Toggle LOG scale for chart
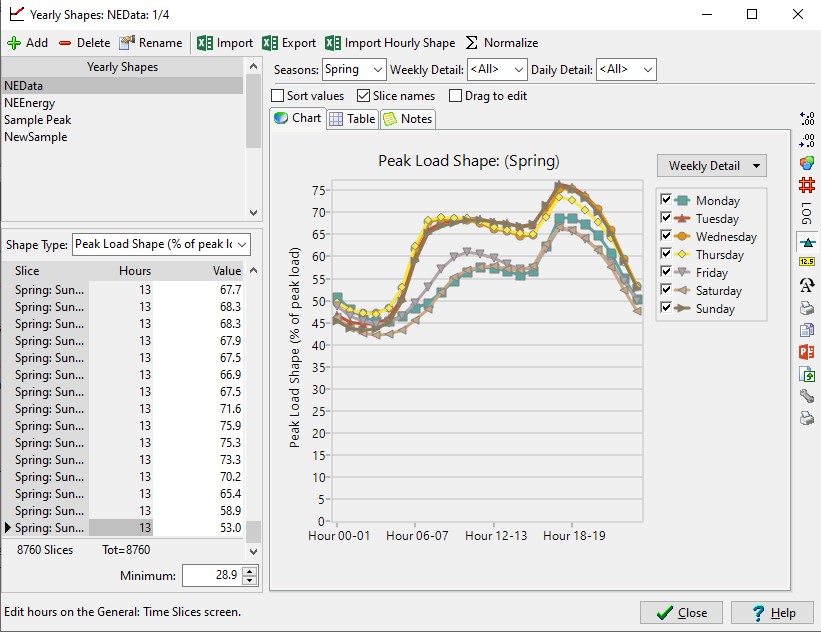Screen dimensions: 821x632 coord(807,213)
